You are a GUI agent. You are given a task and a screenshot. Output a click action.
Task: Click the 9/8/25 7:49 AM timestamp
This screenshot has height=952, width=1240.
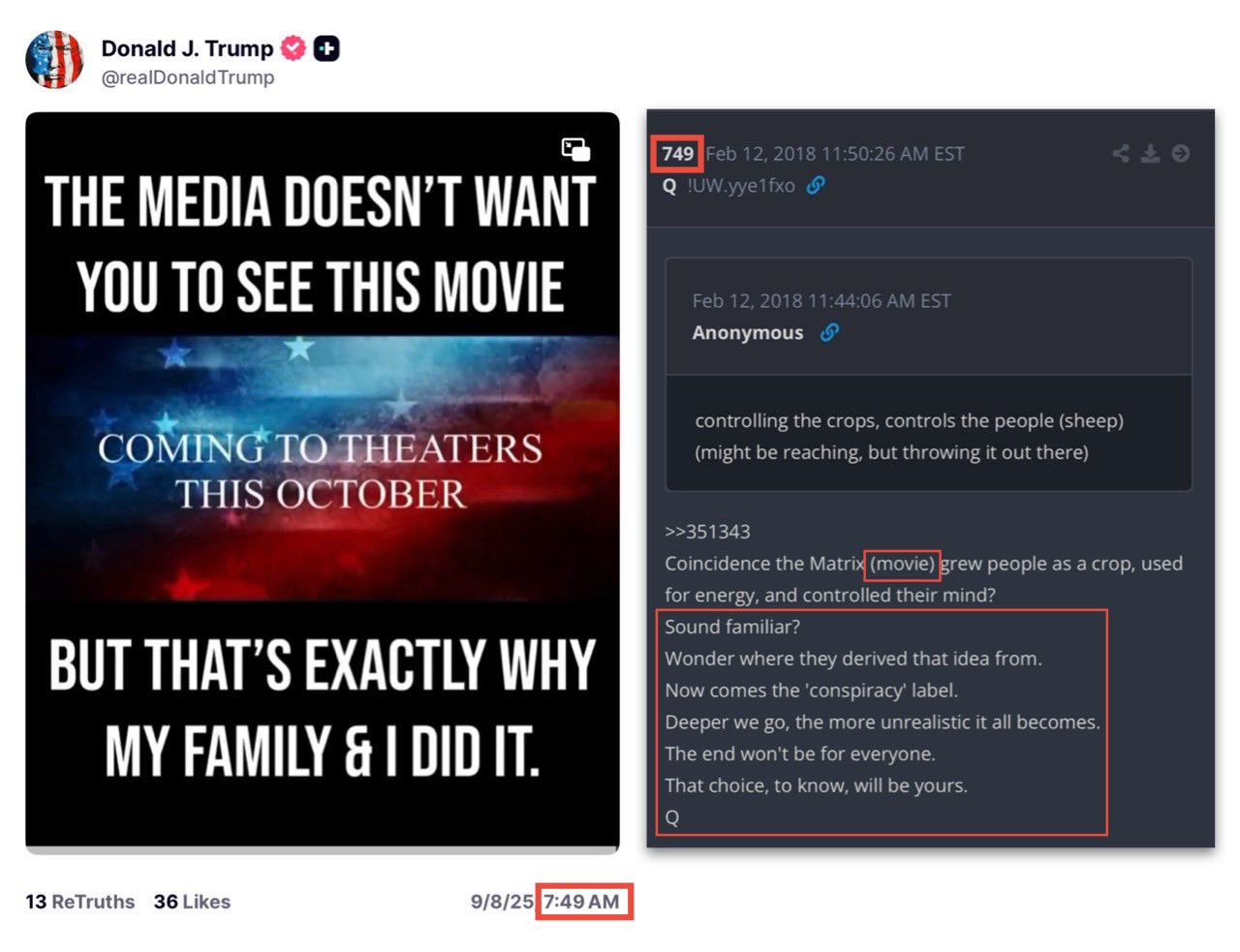[545, 902]
